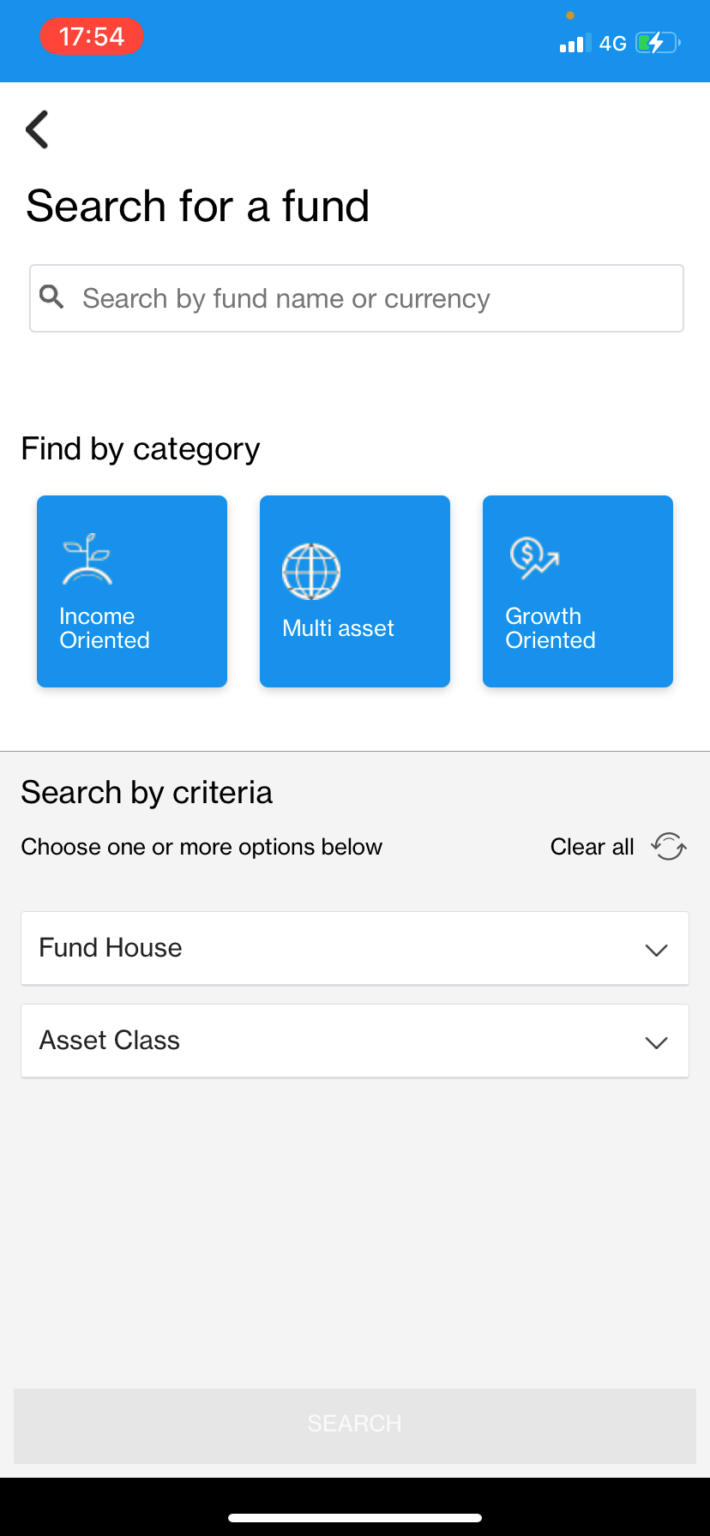Tap the red 17:54 time pill
Image resolution: width=710 pixels, height=1536 pixels.
tap(92, 35)
